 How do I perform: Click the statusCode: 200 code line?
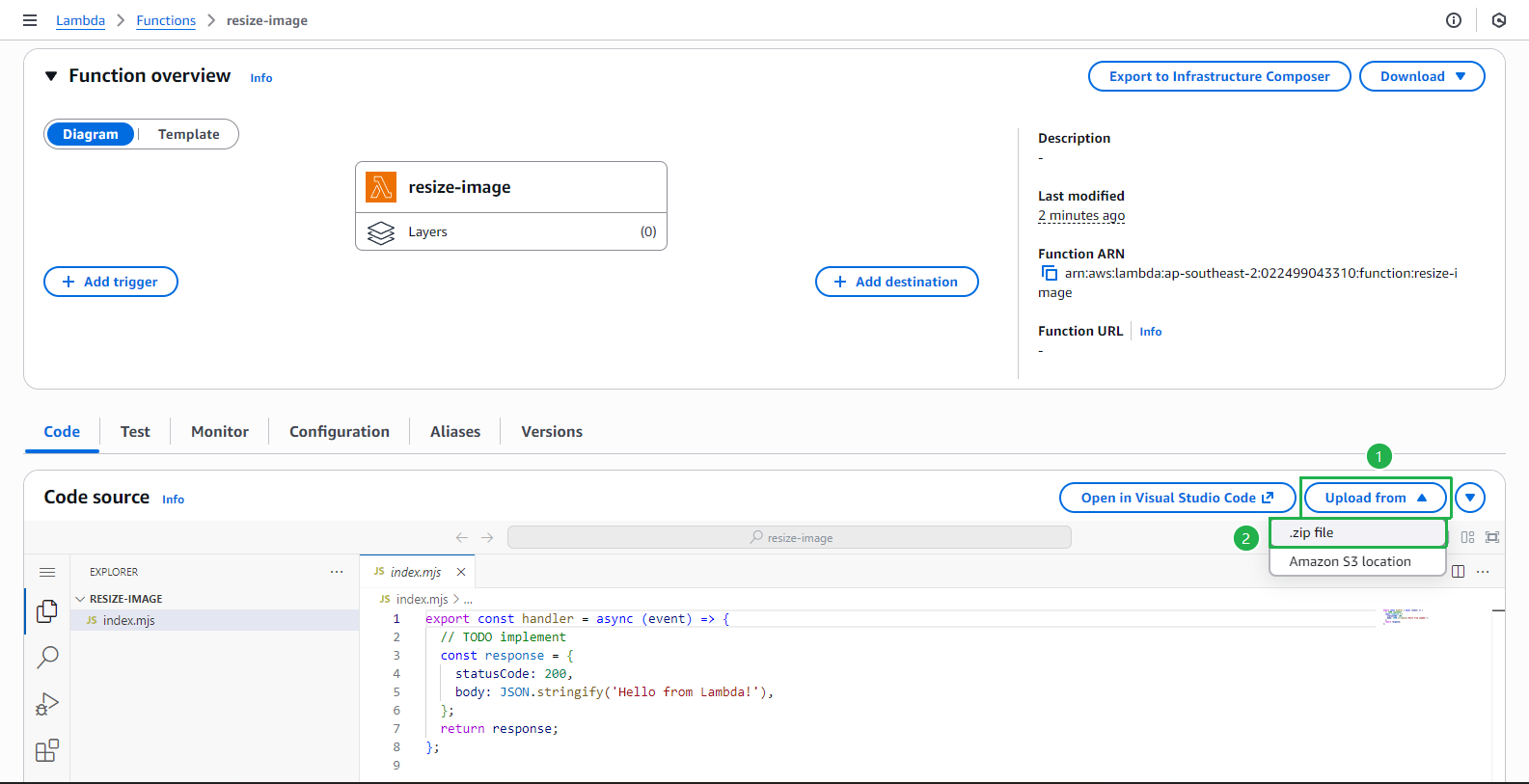514,674
